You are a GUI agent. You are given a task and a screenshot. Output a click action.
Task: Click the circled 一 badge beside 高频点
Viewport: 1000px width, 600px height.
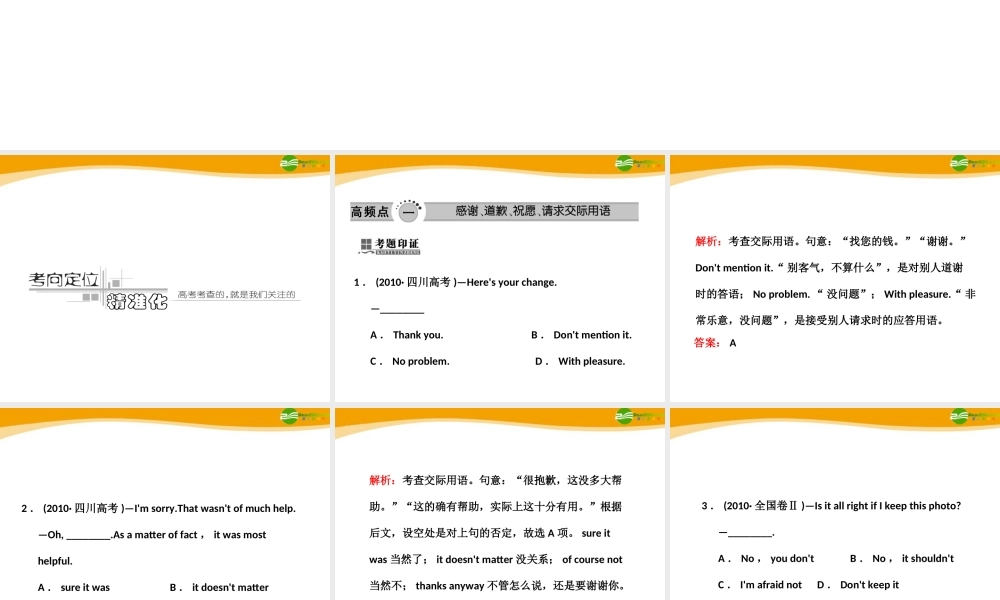point(408,211)
